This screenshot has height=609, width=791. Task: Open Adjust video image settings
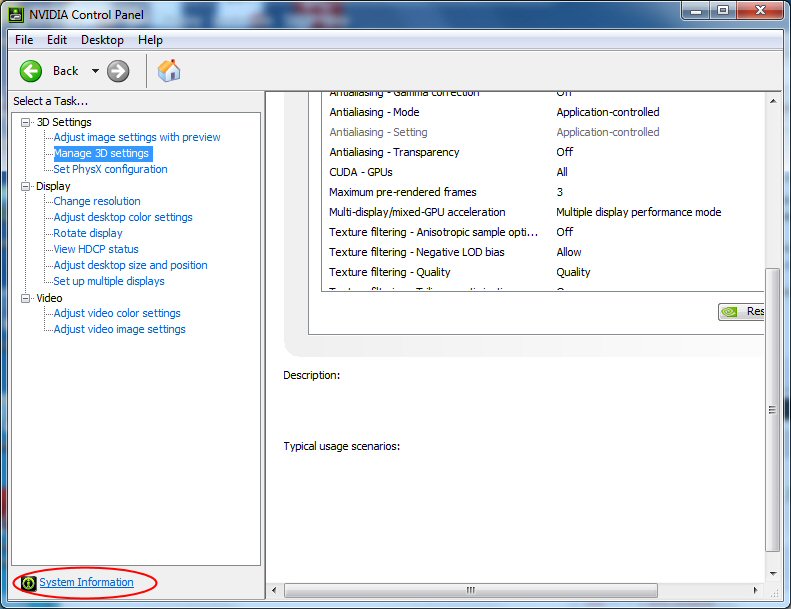[120, 329]
